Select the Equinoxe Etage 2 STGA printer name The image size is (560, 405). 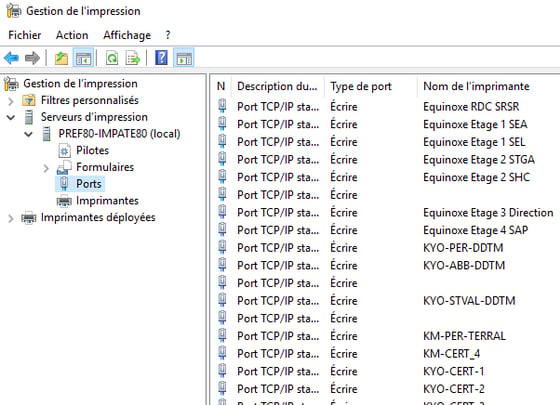479,159
